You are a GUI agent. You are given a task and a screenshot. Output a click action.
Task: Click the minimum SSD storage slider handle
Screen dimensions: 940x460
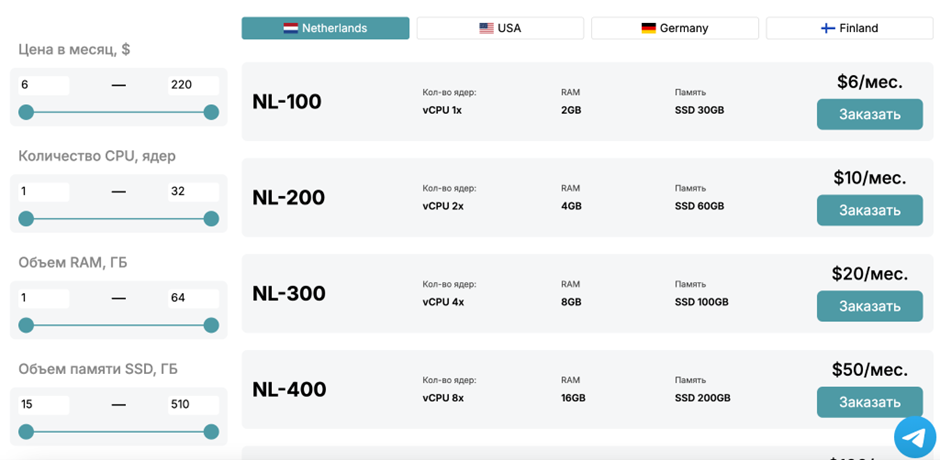[x=26, y=432]
